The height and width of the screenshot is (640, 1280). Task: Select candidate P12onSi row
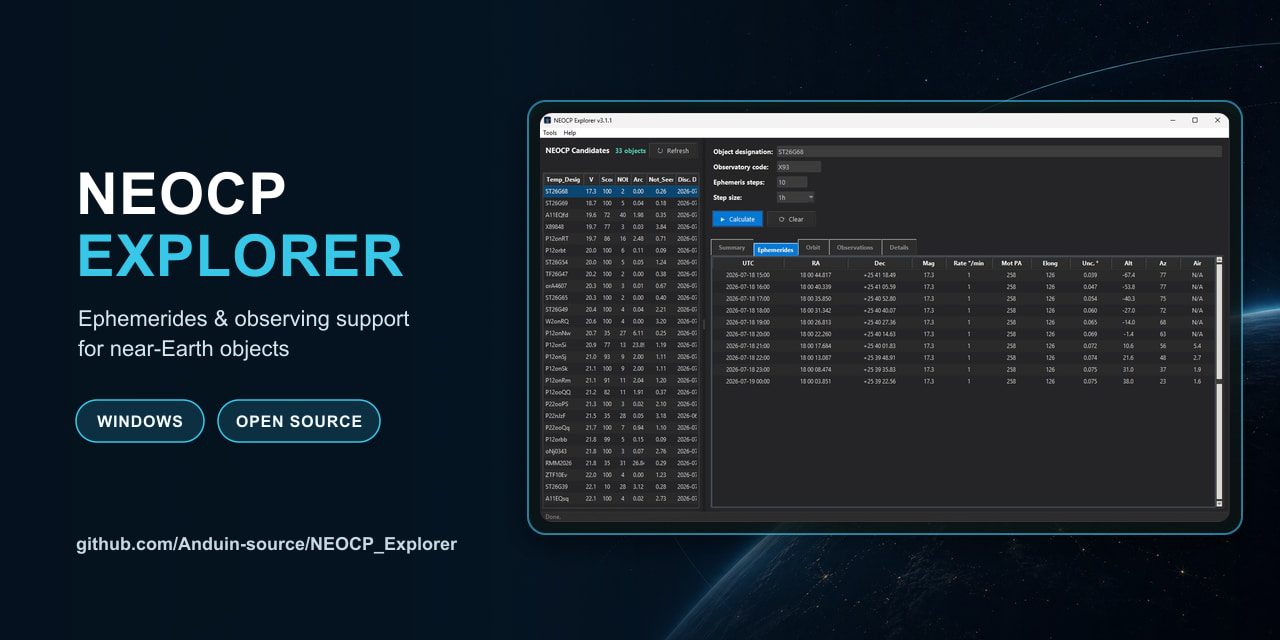click(621, 344)
